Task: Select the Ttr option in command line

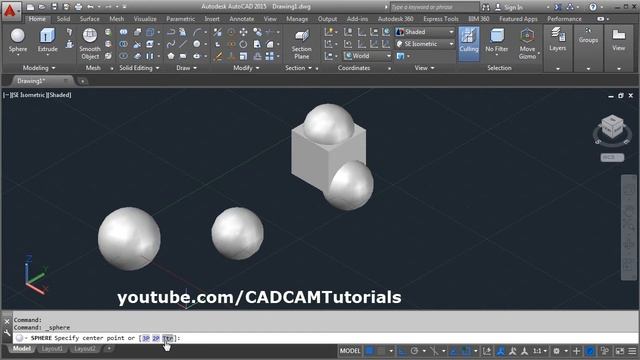Action: coord(167,338)
